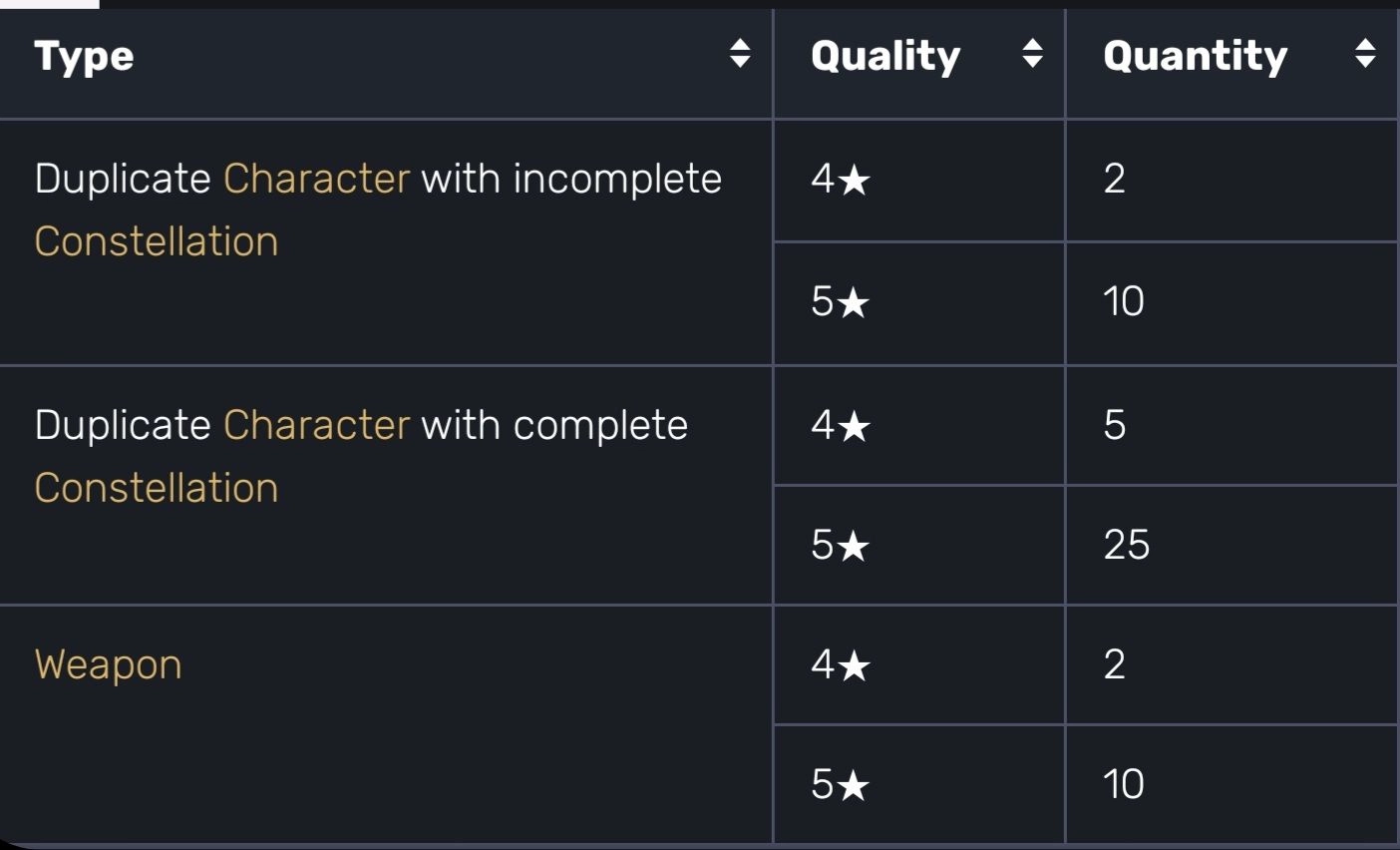Select quantity 10 cell in Weapon section
Viewport: 1400px width, 850px height.
coord(1123,785)
